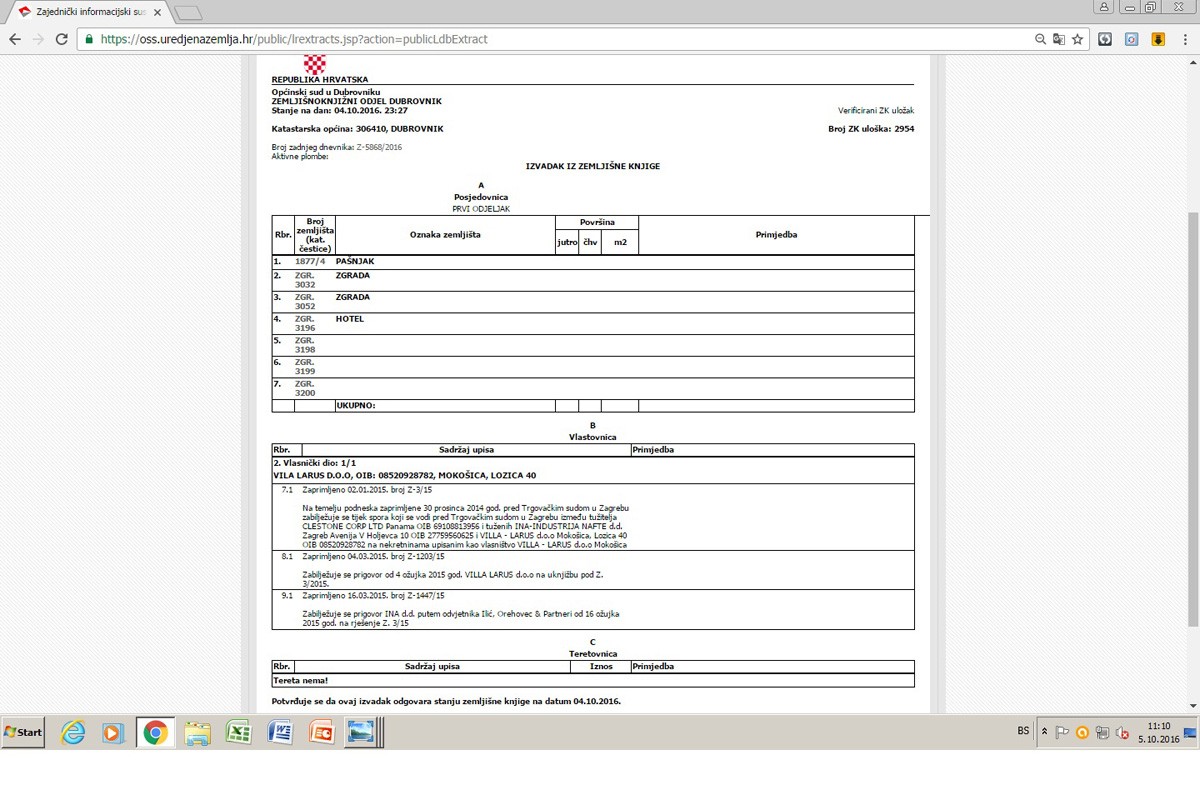Click the yellow download extension icon
Screen dimensions: 1200x800
(1158, 39)
